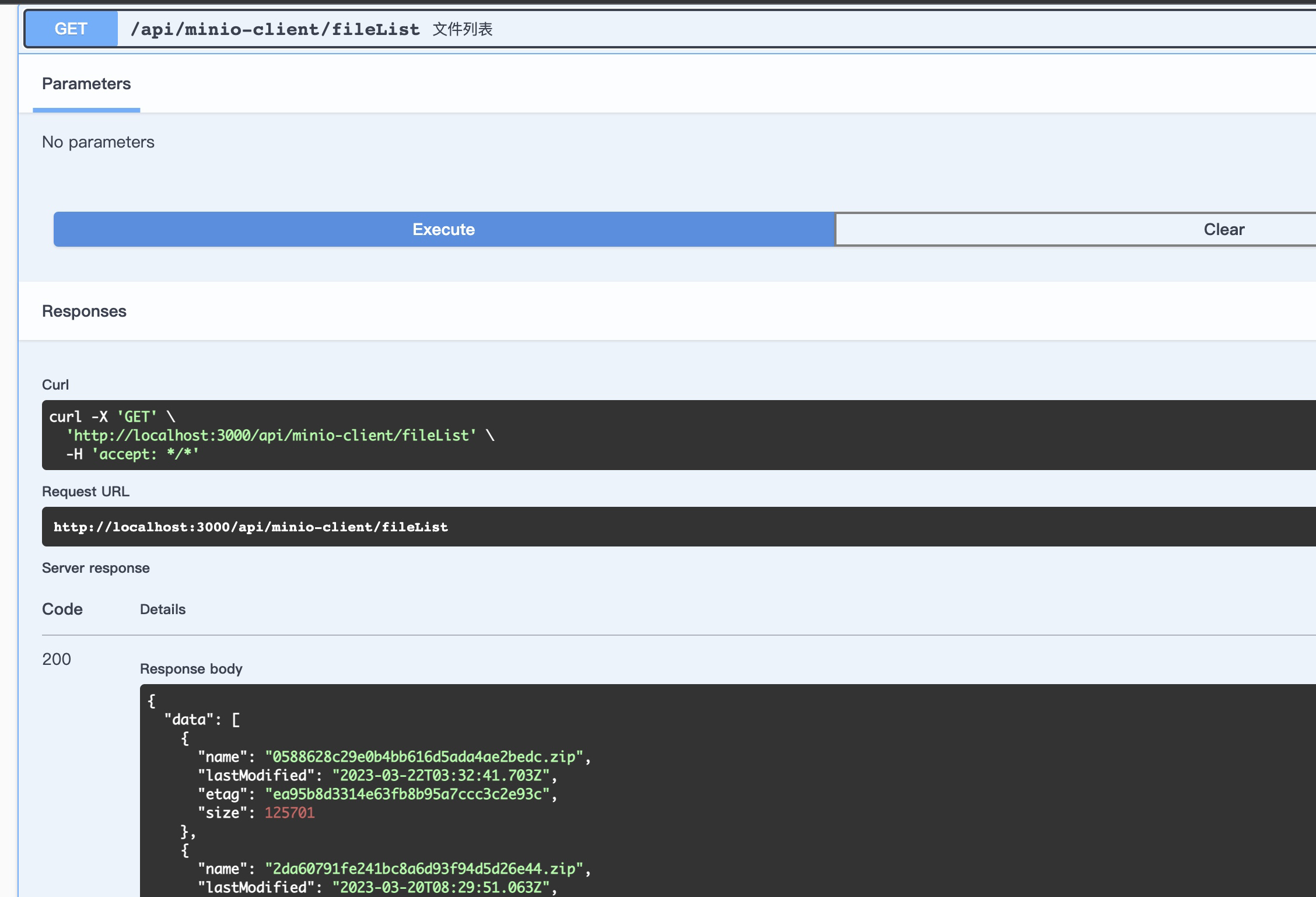The width and height of the screenshot is (1316, 897).
Task: Click the Execute button
Action: [x=444, y=229]
